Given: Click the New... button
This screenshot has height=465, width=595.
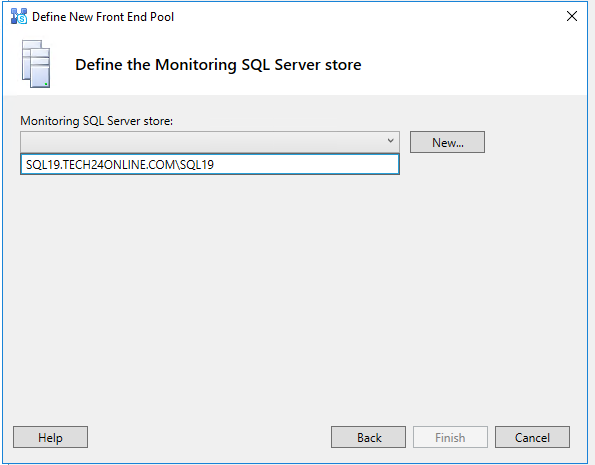Looking at the screenshot, I should point(447,142).
